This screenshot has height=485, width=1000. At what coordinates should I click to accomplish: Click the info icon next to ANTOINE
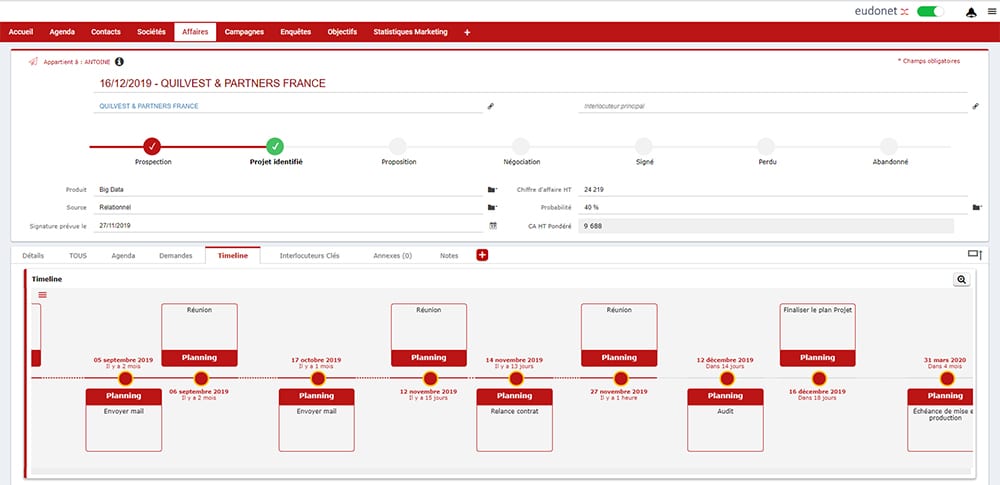[119, 61]
